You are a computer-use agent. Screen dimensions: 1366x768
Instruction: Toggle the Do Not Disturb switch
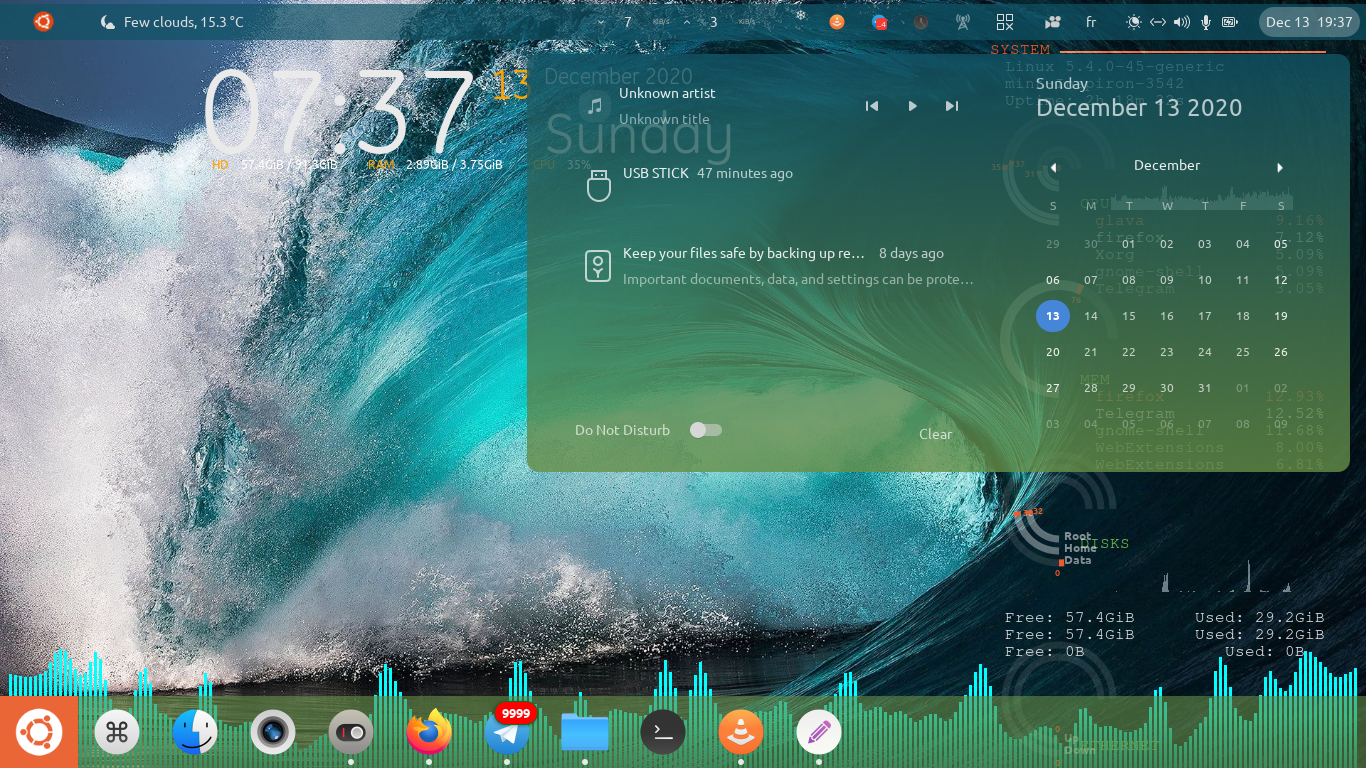(706, 430)
